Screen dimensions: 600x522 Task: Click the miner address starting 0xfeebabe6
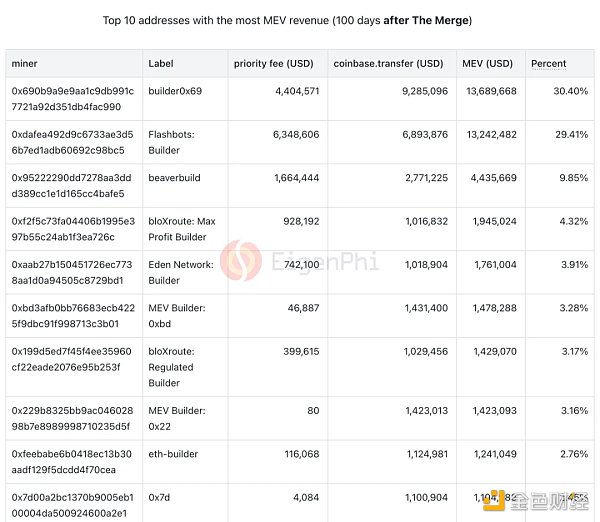[x=71, y=461]
